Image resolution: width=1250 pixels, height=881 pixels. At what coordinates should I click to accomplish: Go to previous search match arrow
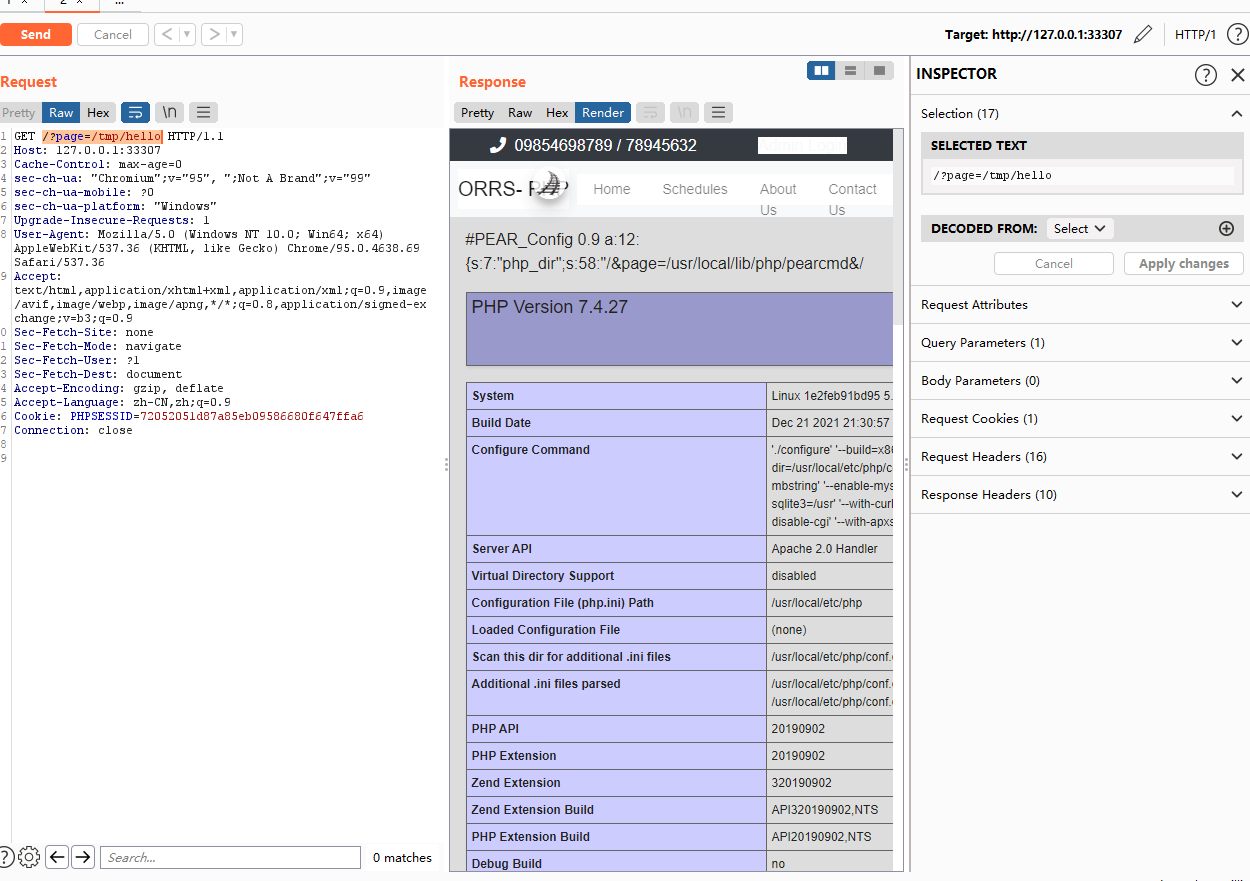[x=57, y=857]
